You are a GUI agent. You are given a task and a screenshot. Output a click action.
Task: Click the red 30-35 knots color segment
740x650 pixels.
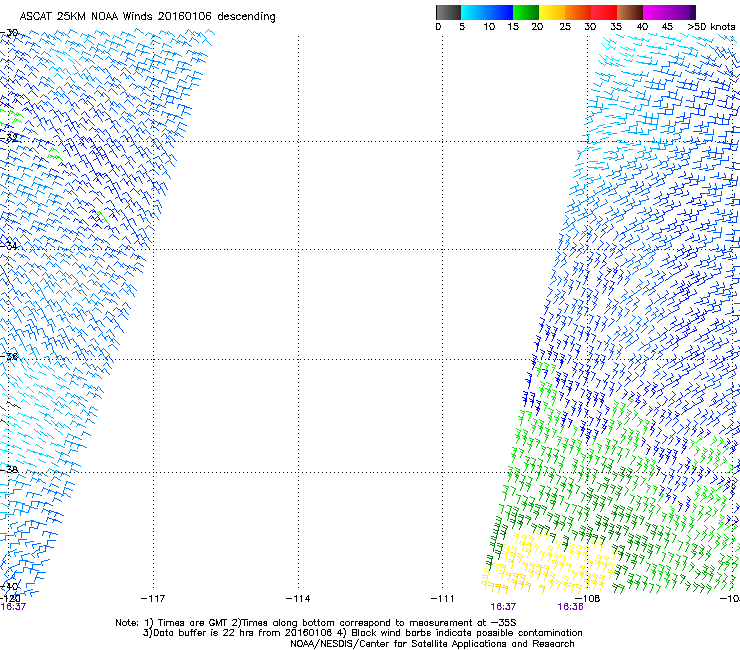(604, 12)
